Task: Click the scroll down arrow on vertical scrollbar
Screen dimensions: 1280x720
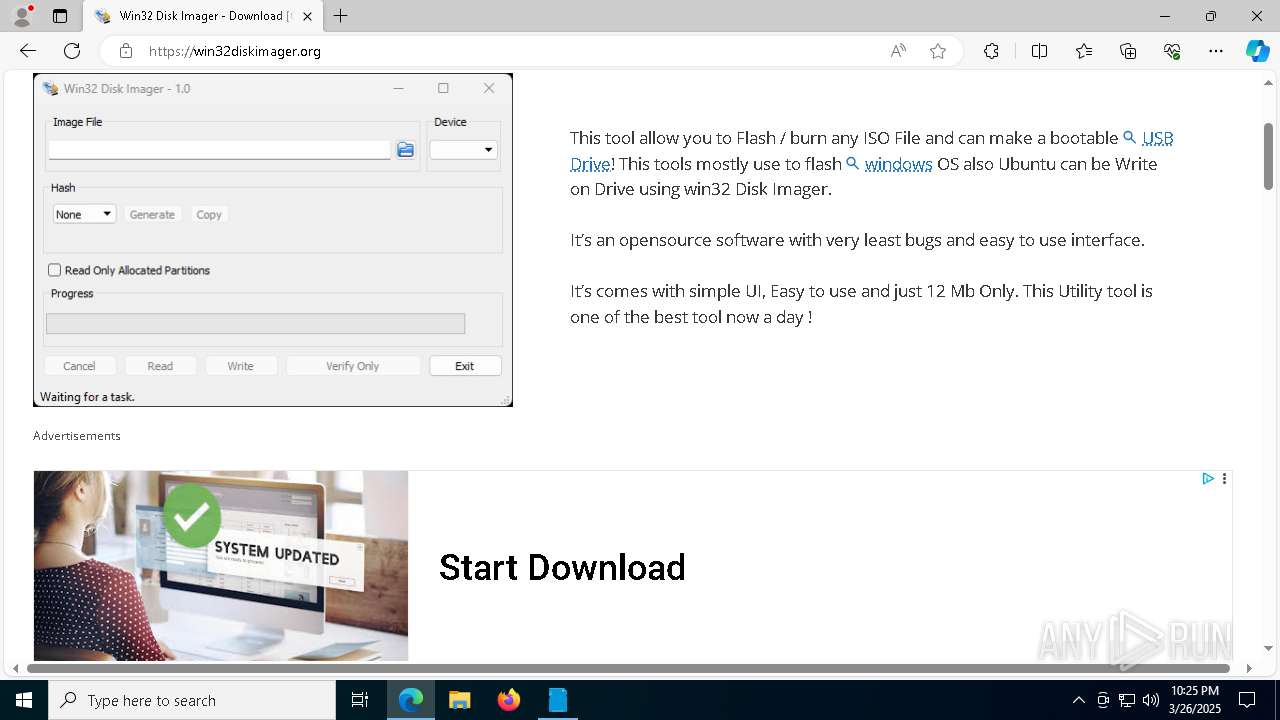Action: click(x=1268, y=648)
